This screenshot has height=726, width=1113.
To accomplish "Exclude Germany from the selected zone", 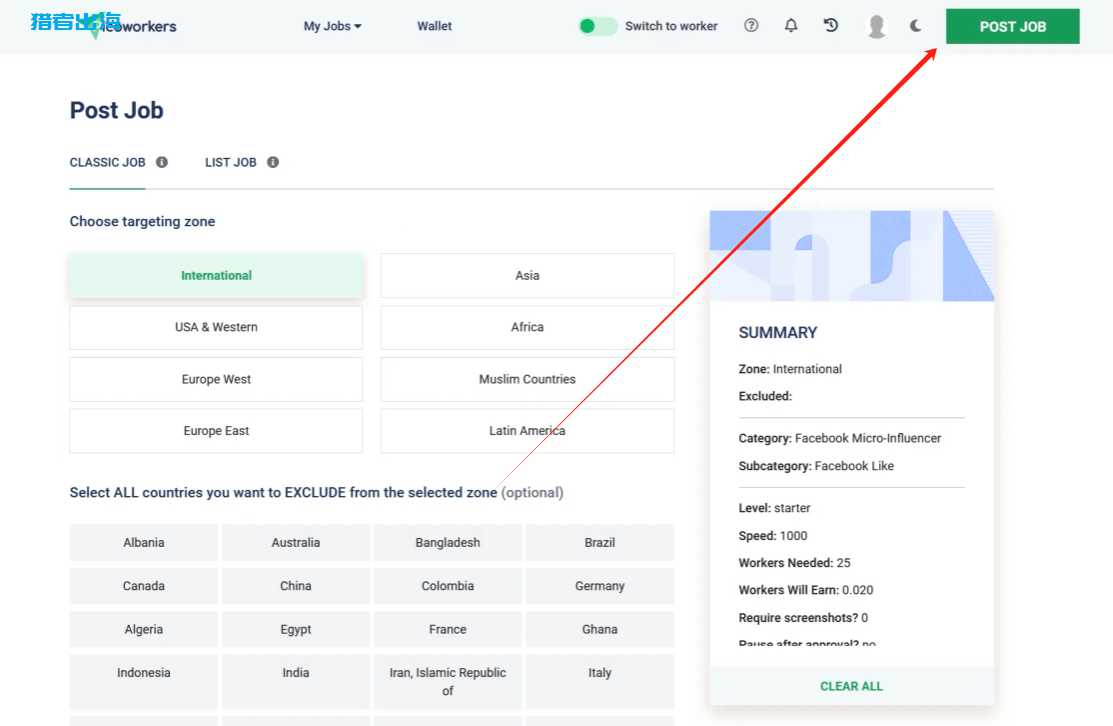I will click(599, 586).
